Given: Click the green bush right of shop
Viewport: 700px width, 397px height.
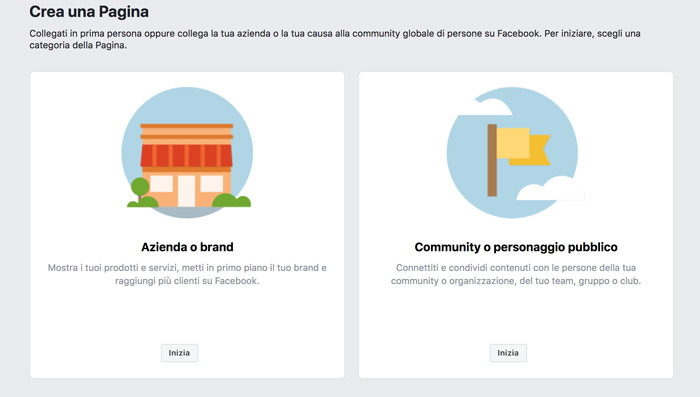Looking at the screenshot, I should tap(231, 201).
